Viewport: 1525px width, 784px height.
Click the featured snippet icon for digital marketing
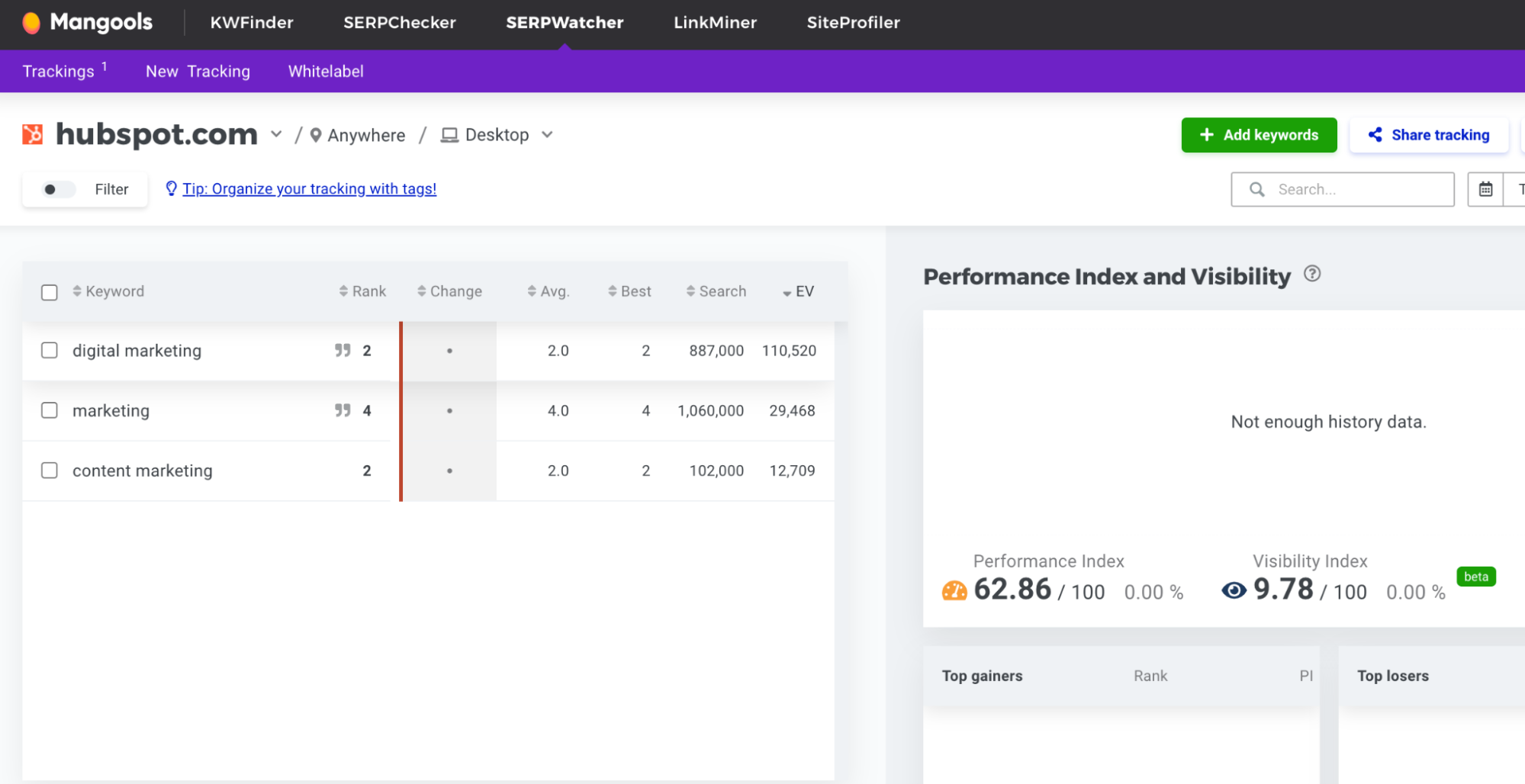tap(343, 350)
